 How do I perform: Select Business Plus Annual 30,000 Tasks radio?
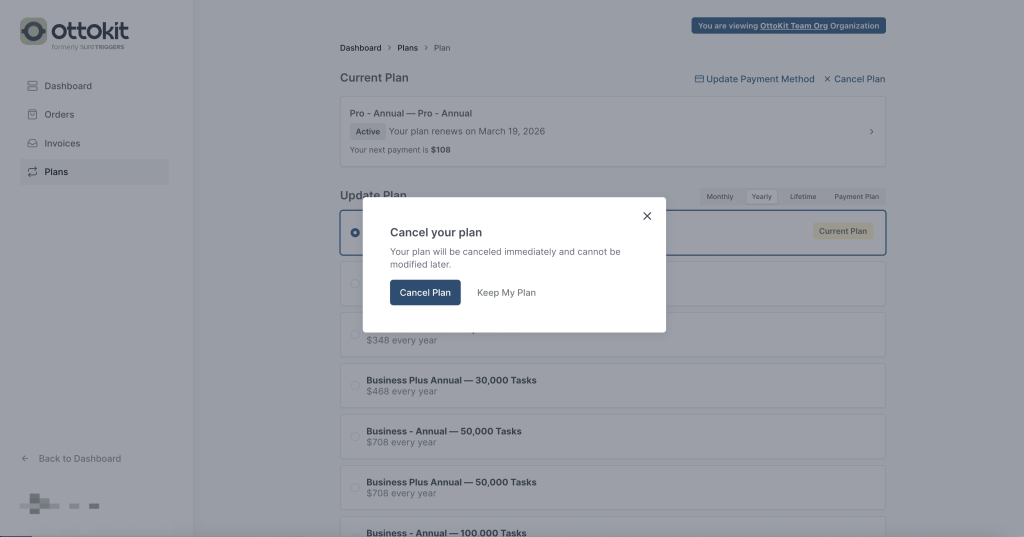[x=355, y=385]
